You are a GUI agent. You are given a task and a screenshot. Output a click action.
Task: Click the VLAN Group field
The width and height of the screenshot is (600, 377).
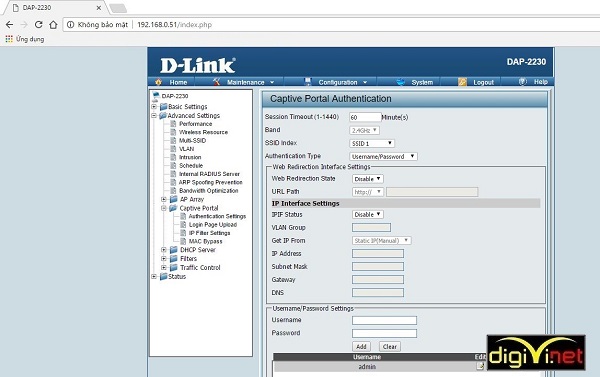click(x=371, y=228)
